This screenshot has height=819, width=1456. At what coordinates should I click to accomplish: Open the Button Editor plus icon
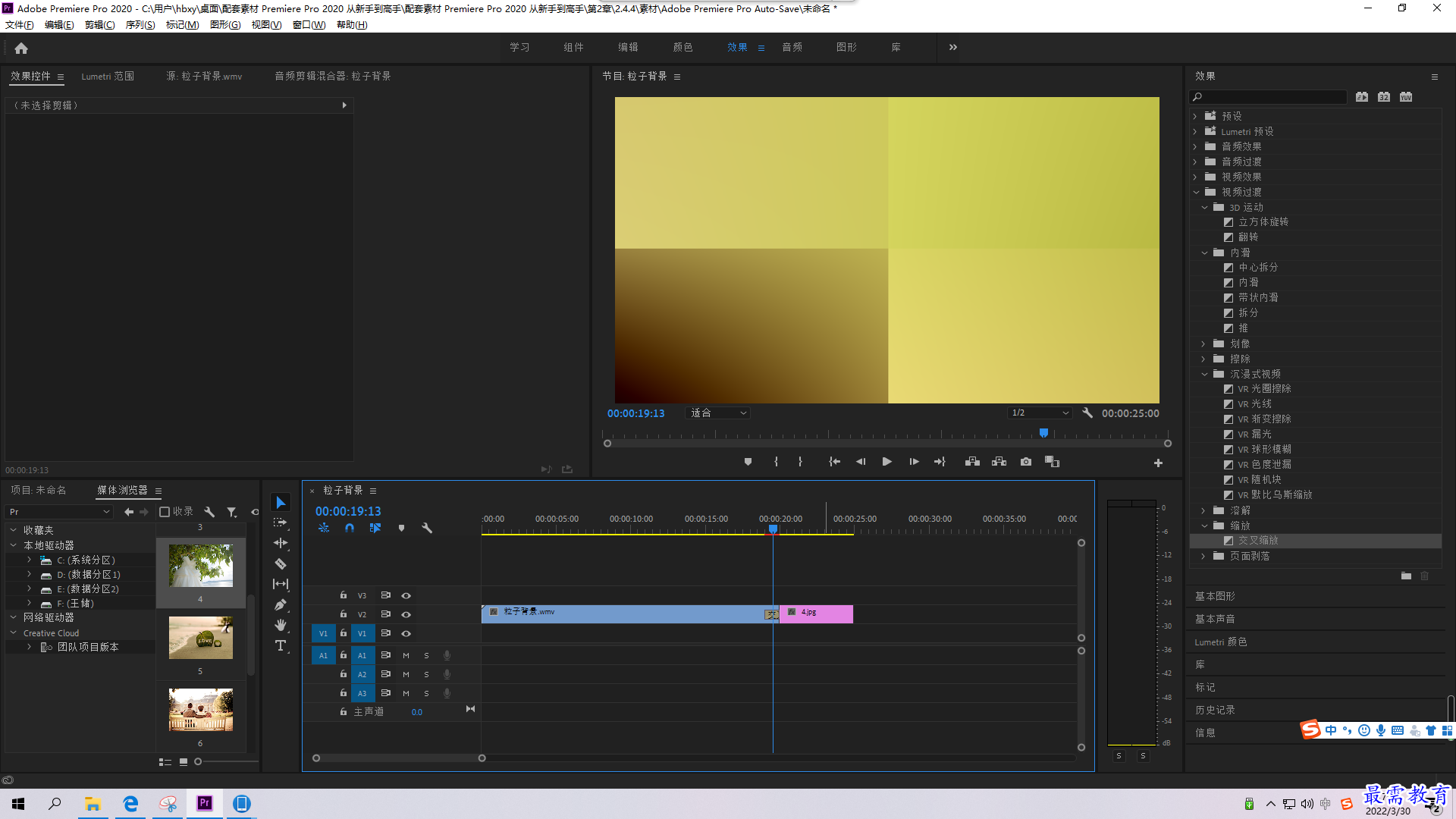pyautogui.click(x=1158, y=463)
